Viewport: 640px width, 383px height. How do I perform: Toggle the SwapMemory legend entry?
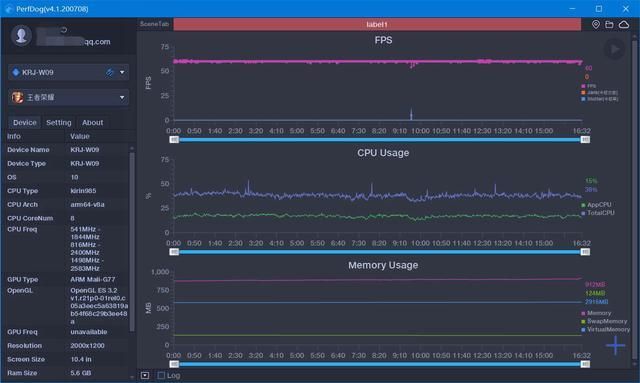(604, 321)
